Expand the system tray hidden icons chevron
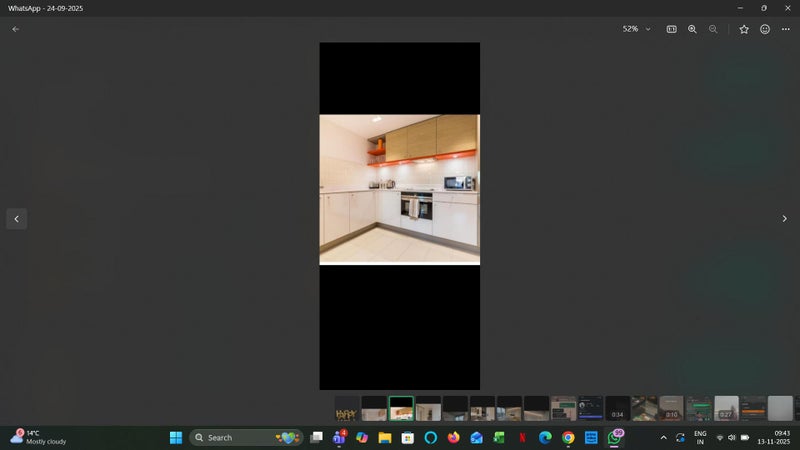Screen dimensions: 800x450 pyautogui.click(x=662, y=438)
